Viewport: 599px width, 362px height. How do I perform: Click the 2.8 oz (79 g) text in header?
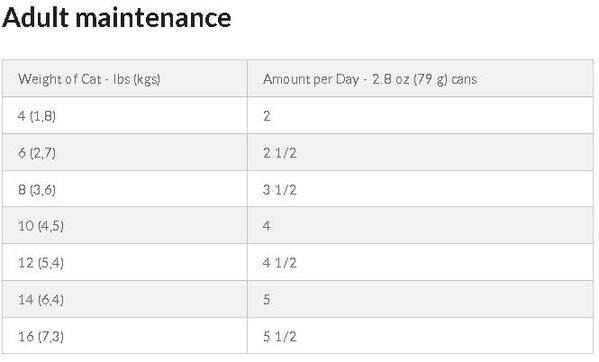coord(410,79)
